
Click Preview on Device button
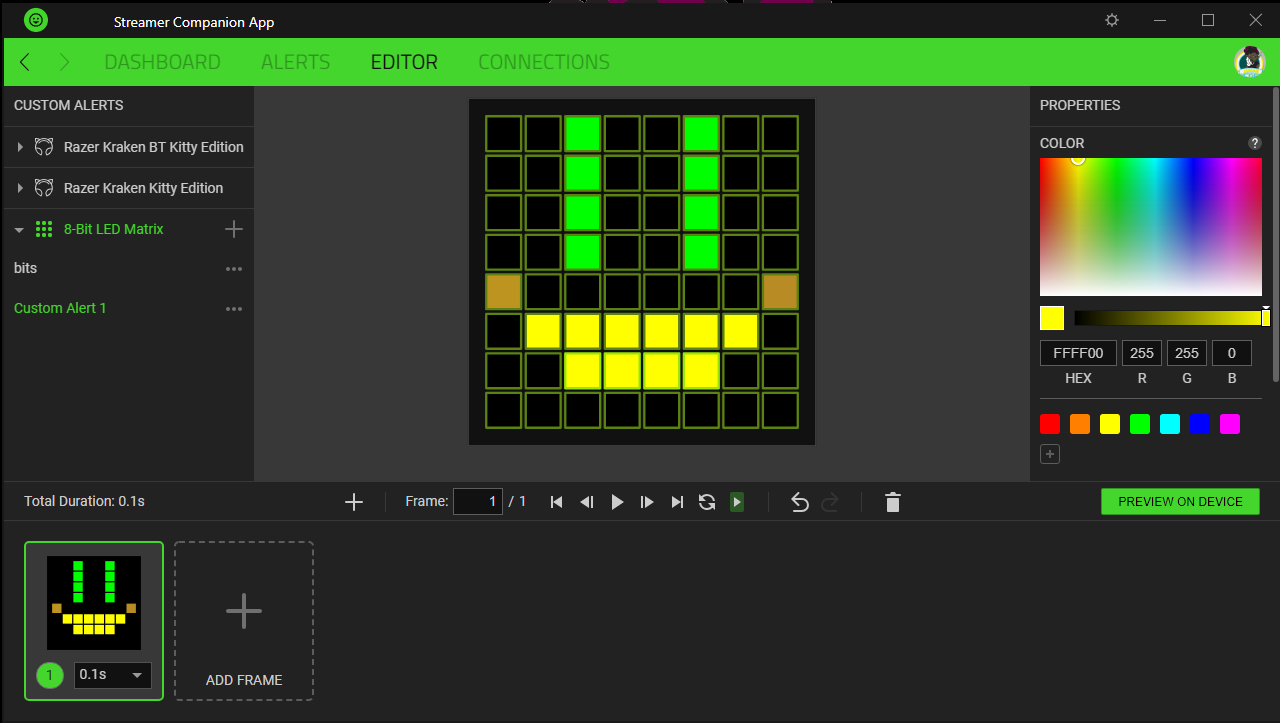click(x=1180, y=502)
